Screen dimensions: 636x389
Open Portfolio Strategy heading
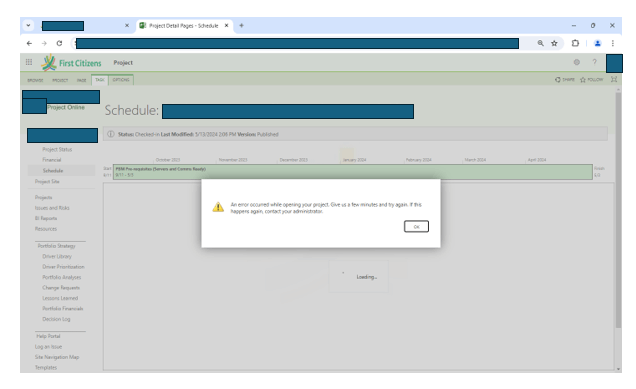pos(56,246)
